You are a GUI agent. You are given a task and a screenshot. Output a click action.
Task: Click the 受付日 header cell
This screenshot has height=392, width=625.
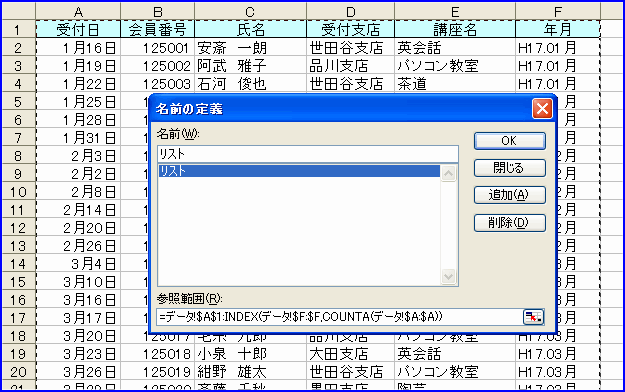pos(78,29)
